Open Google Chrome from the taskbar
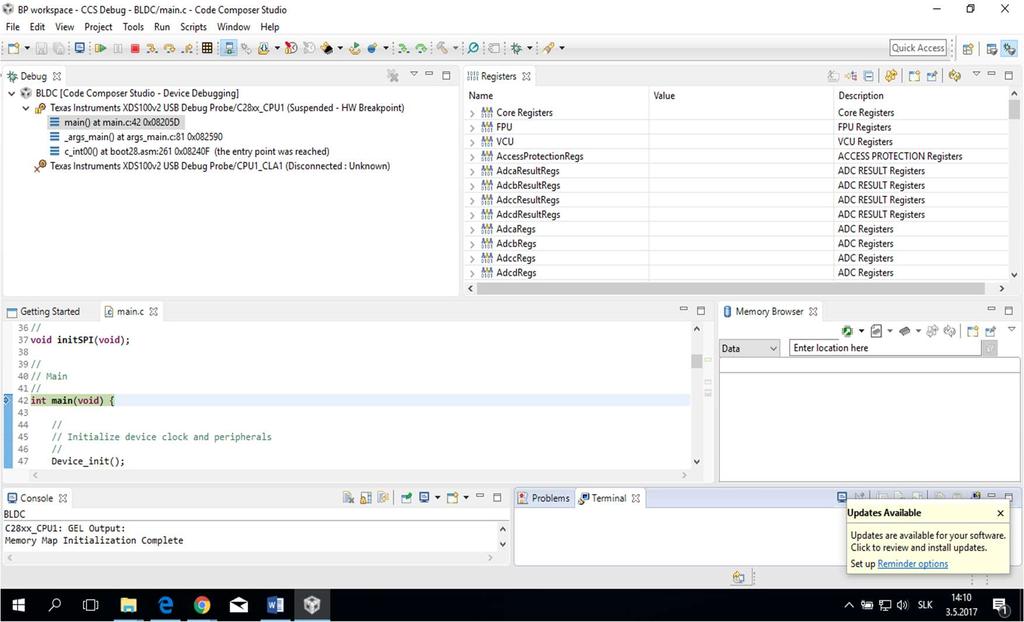The image size is (1024, 622). coord(202,605)
